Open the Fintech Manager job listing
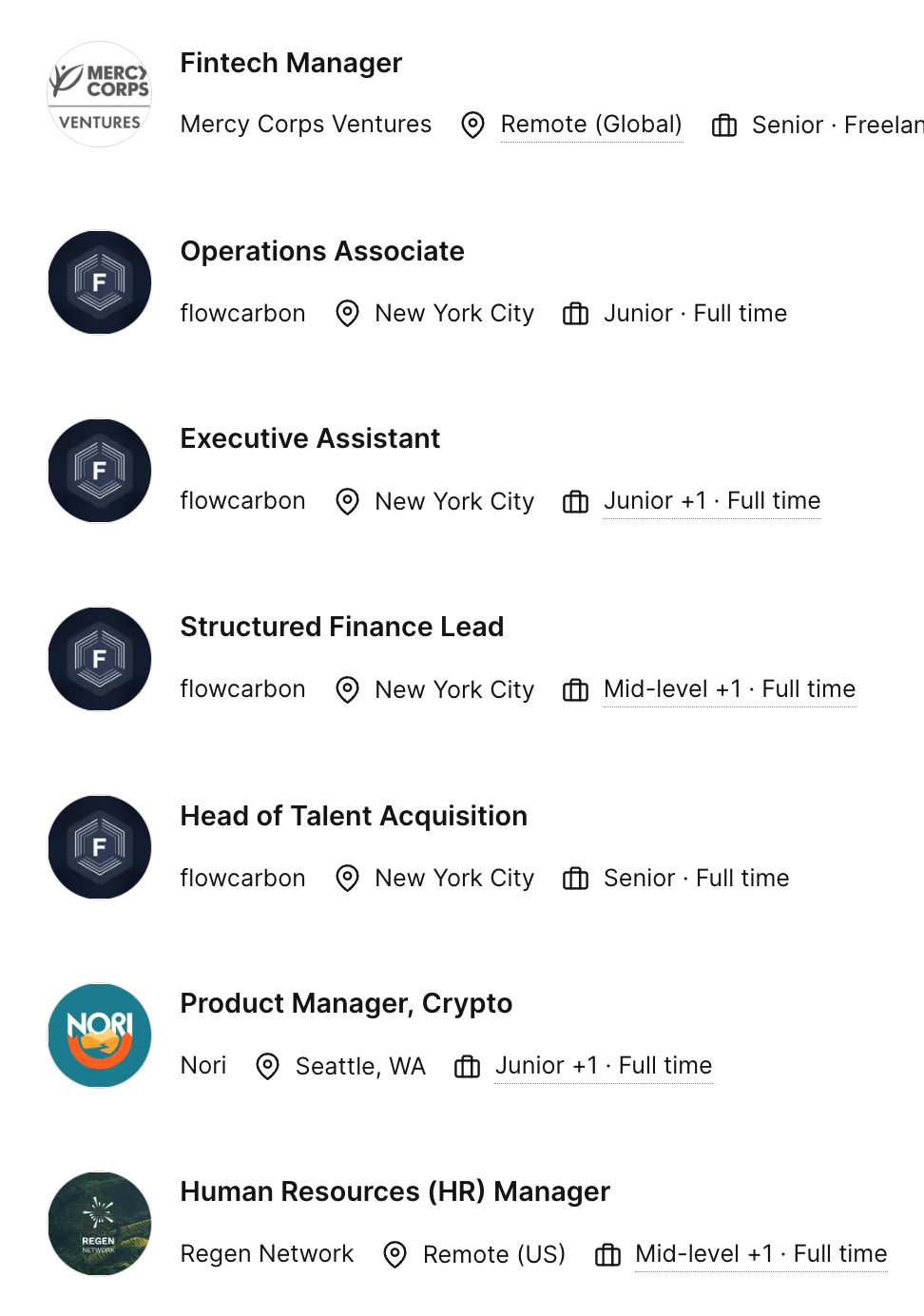Image resolution: width=924 pixels, height=1316 pixels. tap(291, 63)
